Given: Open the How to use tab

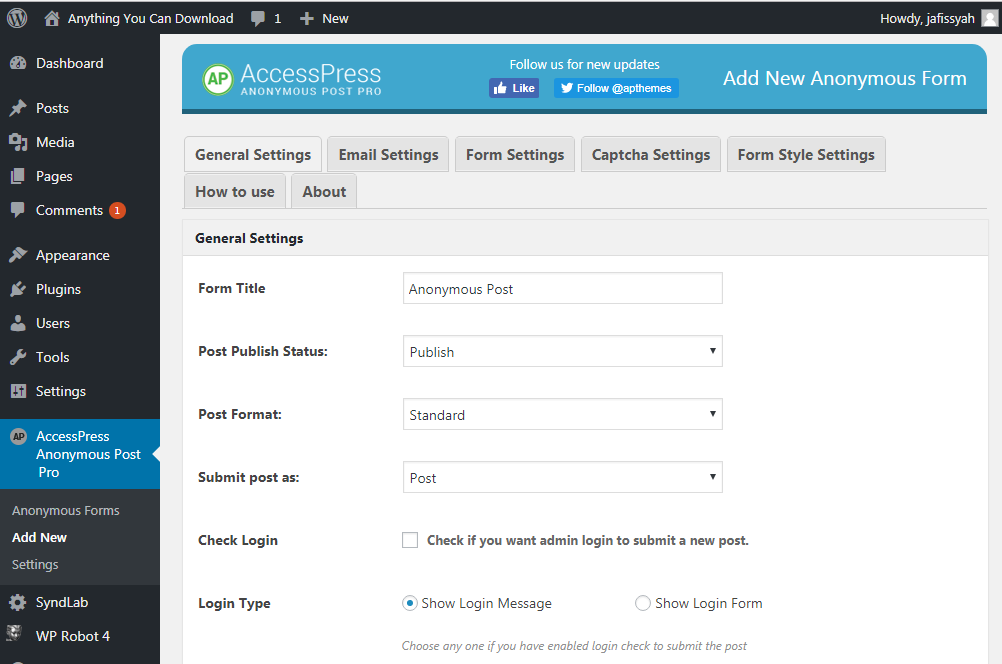Looking at the screenshot, I should point(235,192).
